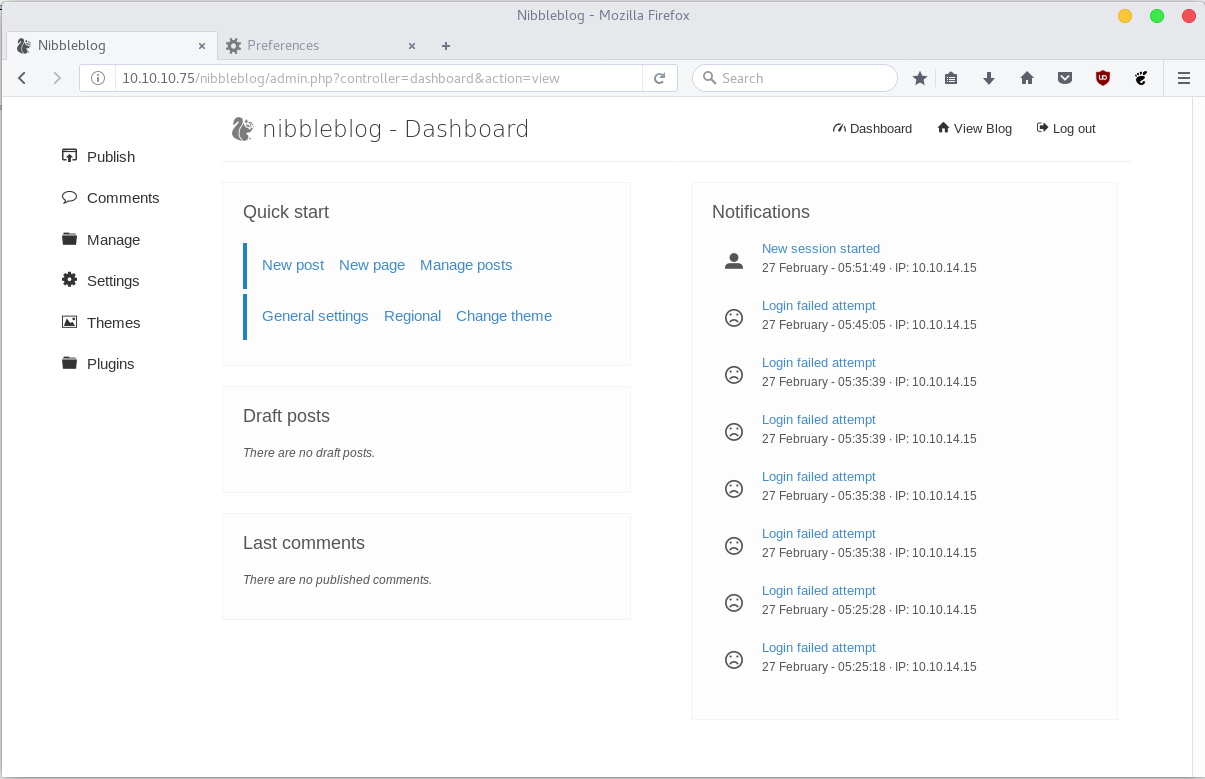Click the GNOME foot extension icon
This screenshot has width=1205, height=779.
click(1141, 78)
